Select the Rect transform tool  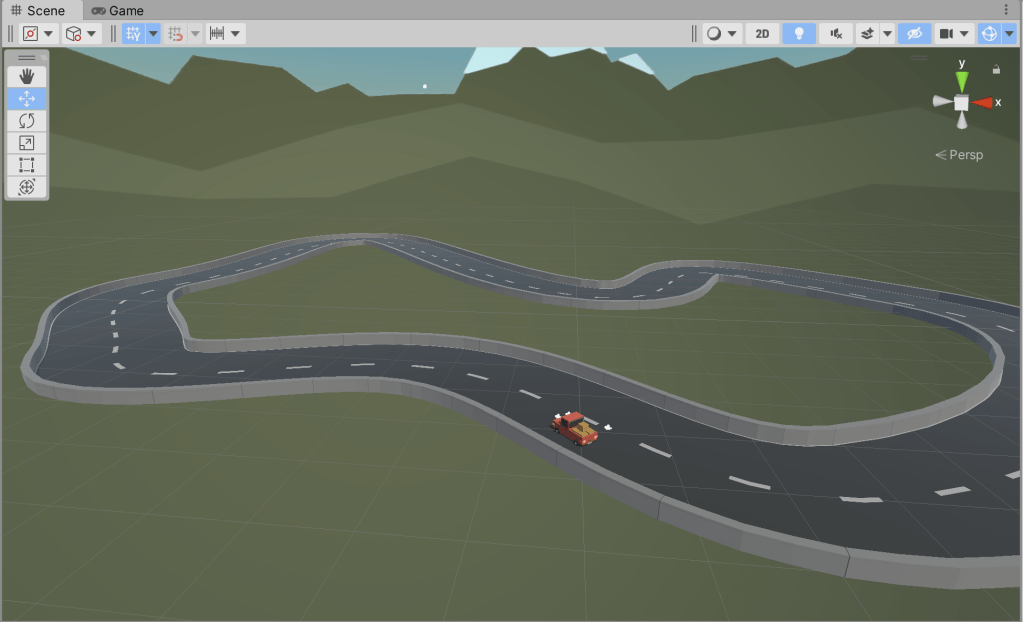click(27, 165)
